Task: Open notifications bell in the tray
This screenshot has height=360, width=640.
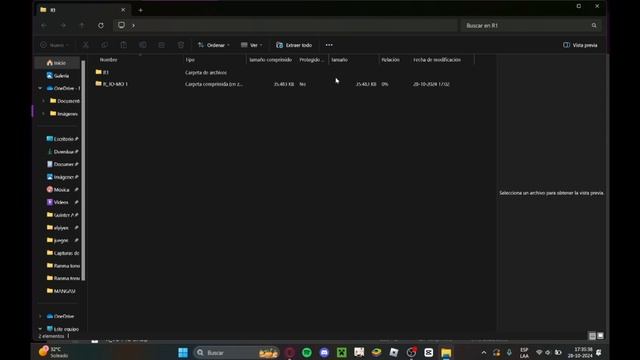Action: pyautogui.click(x=599, y=352)
